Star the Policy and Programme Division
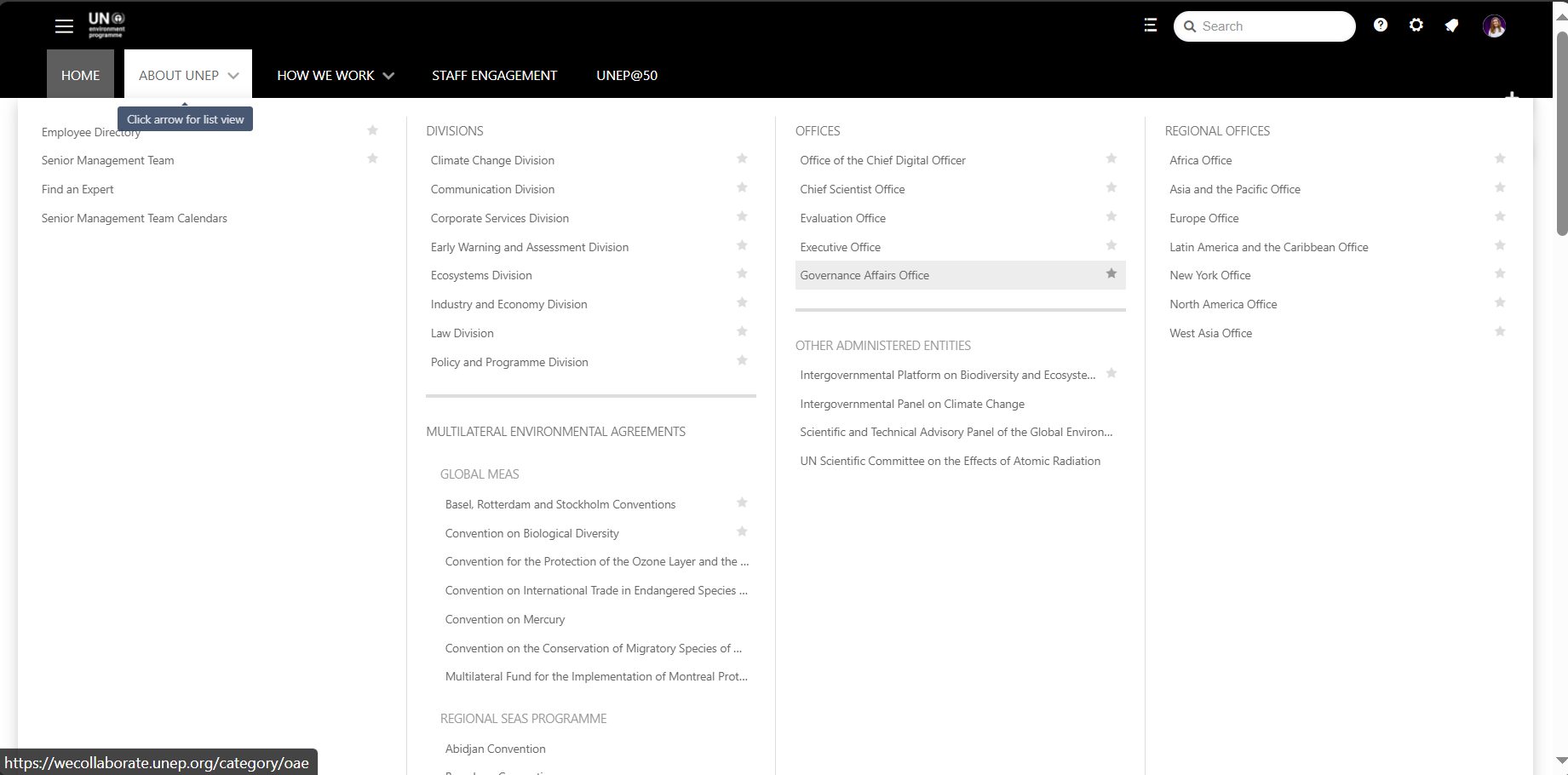 click(x=742, y=360)
